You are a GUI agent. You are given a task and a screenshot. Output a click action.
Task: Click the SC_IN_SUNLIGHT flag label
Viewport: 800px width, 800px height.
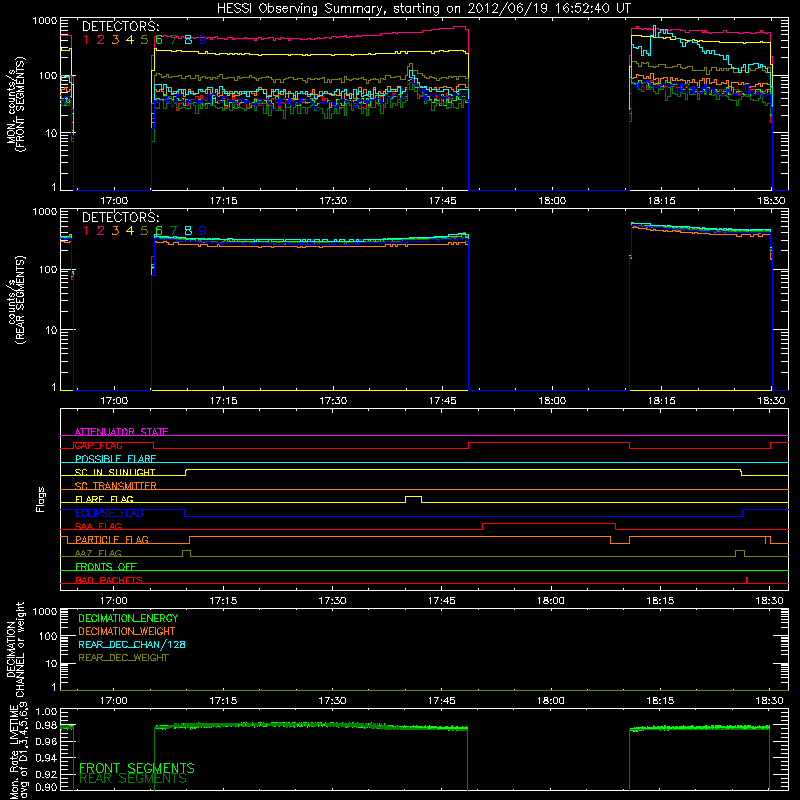[x=115, y=472]
